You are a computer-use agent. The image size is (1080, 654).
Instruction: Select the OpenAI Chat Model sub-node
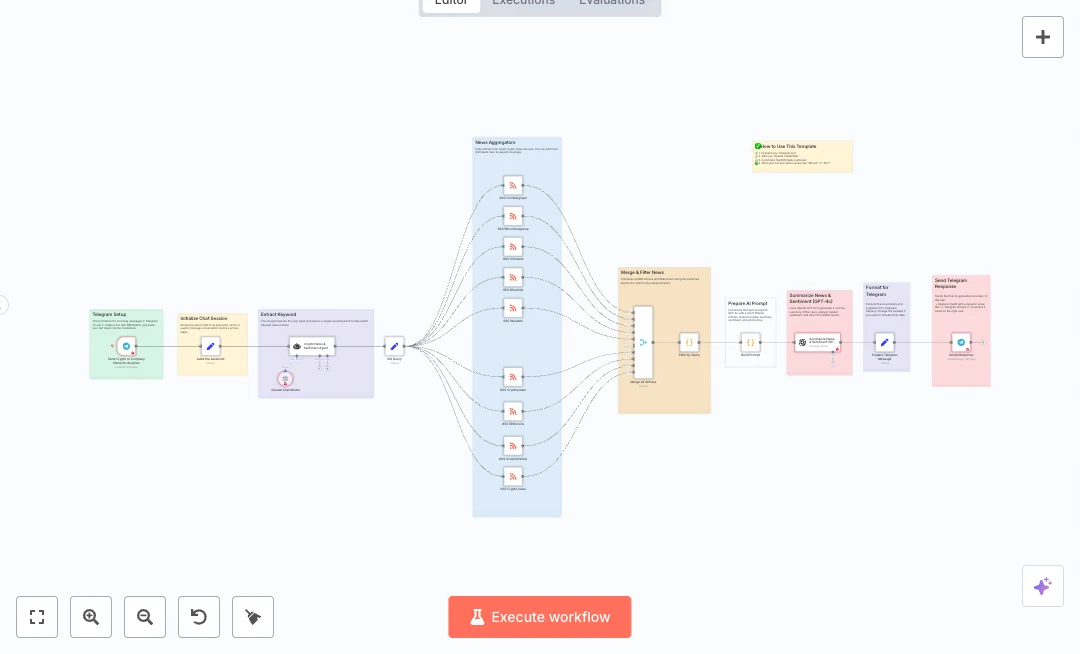(285, 377)
